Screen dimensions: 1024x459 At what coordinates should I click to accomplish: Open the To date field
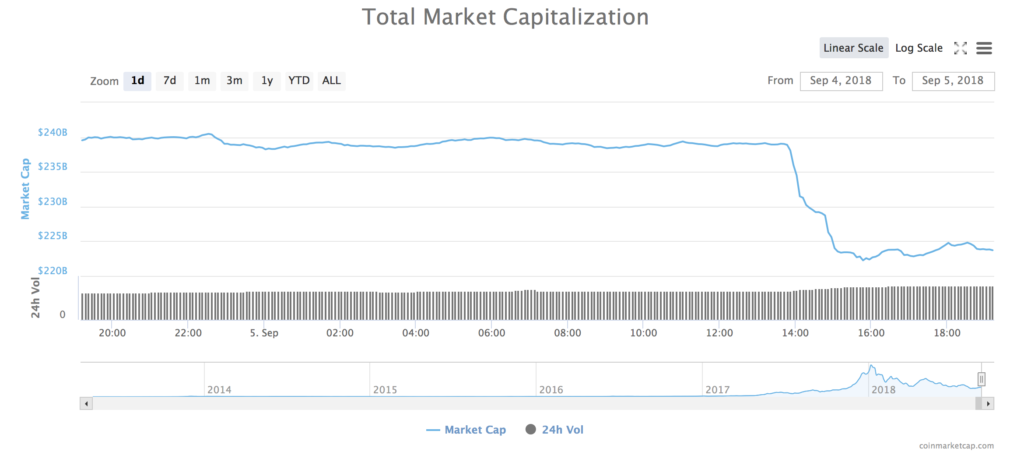click(953, 80)
